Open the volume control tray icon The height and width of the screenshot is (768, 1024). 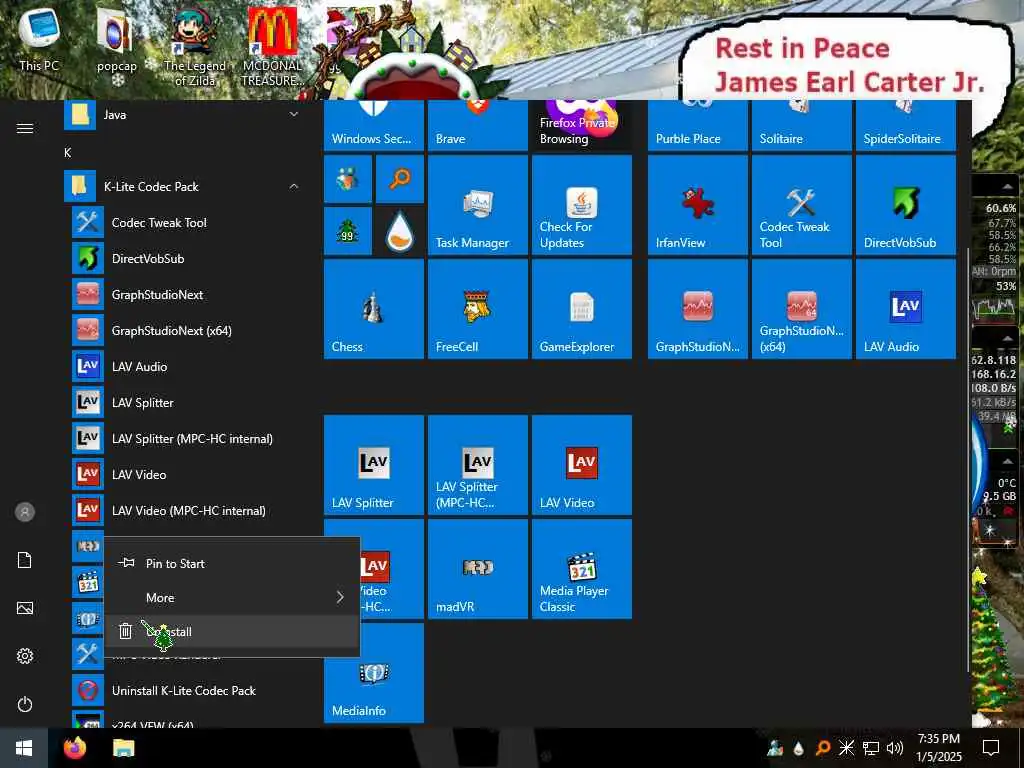point(895,748)
